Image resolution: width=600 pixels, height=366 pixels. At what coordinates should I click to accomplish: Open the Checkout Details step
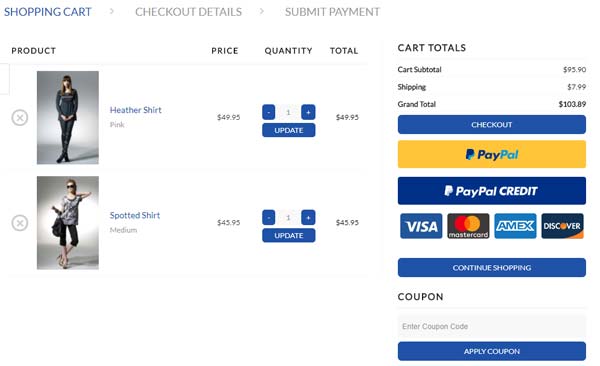pyautogui.click(x=188, y=12)
